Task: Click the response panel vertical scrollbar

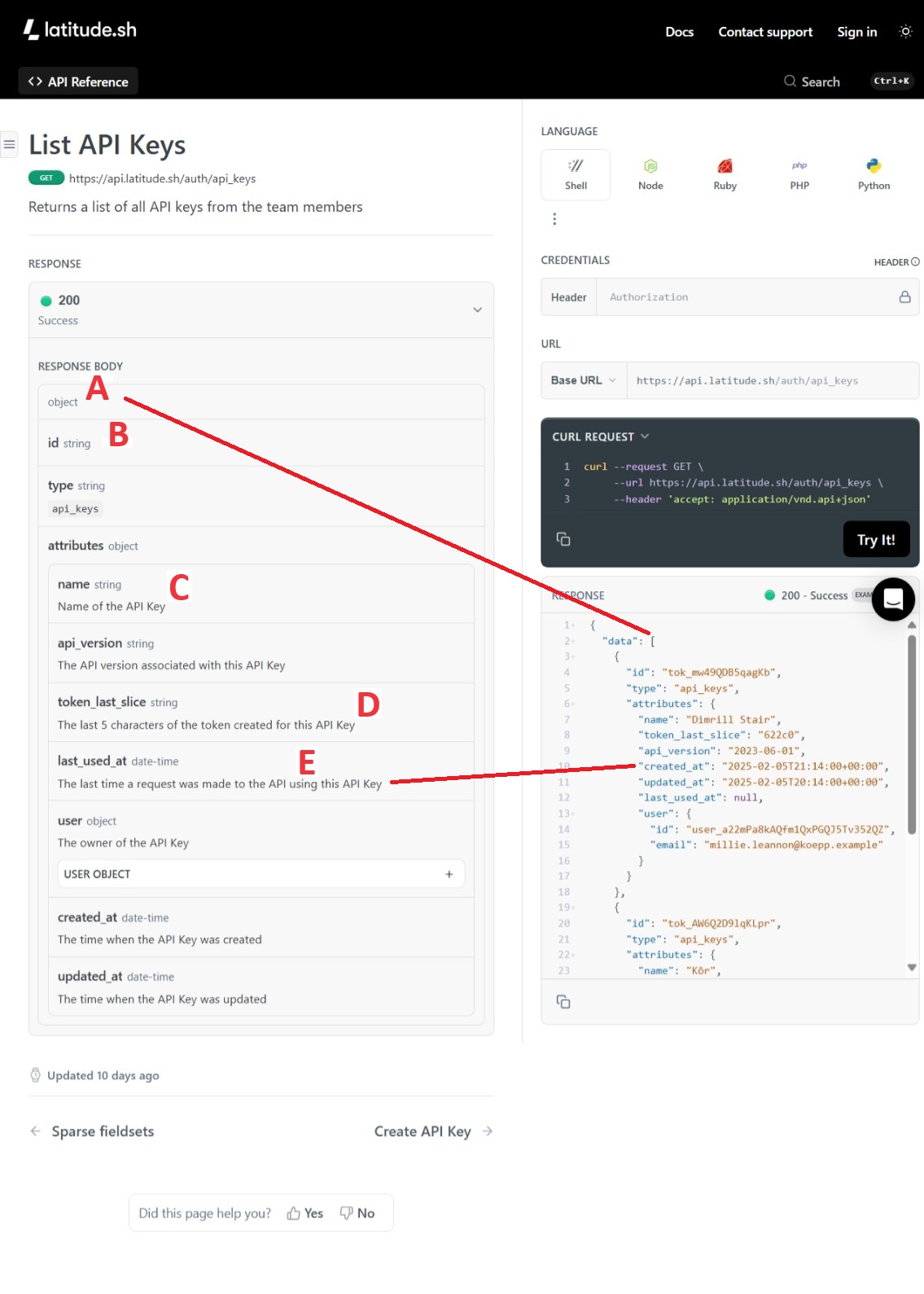Action: coord(912,733)
